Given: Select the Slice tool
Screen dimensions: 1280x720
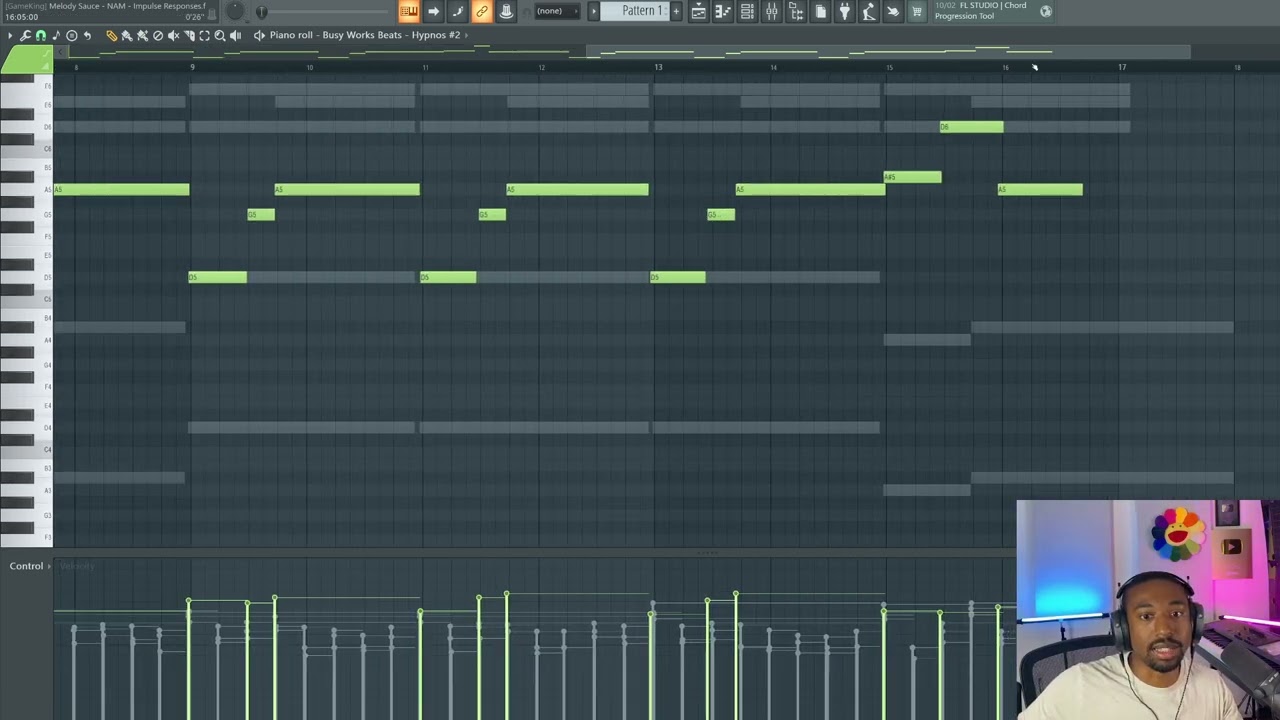Looking at the screenshot, I should (x=189, y=35).
